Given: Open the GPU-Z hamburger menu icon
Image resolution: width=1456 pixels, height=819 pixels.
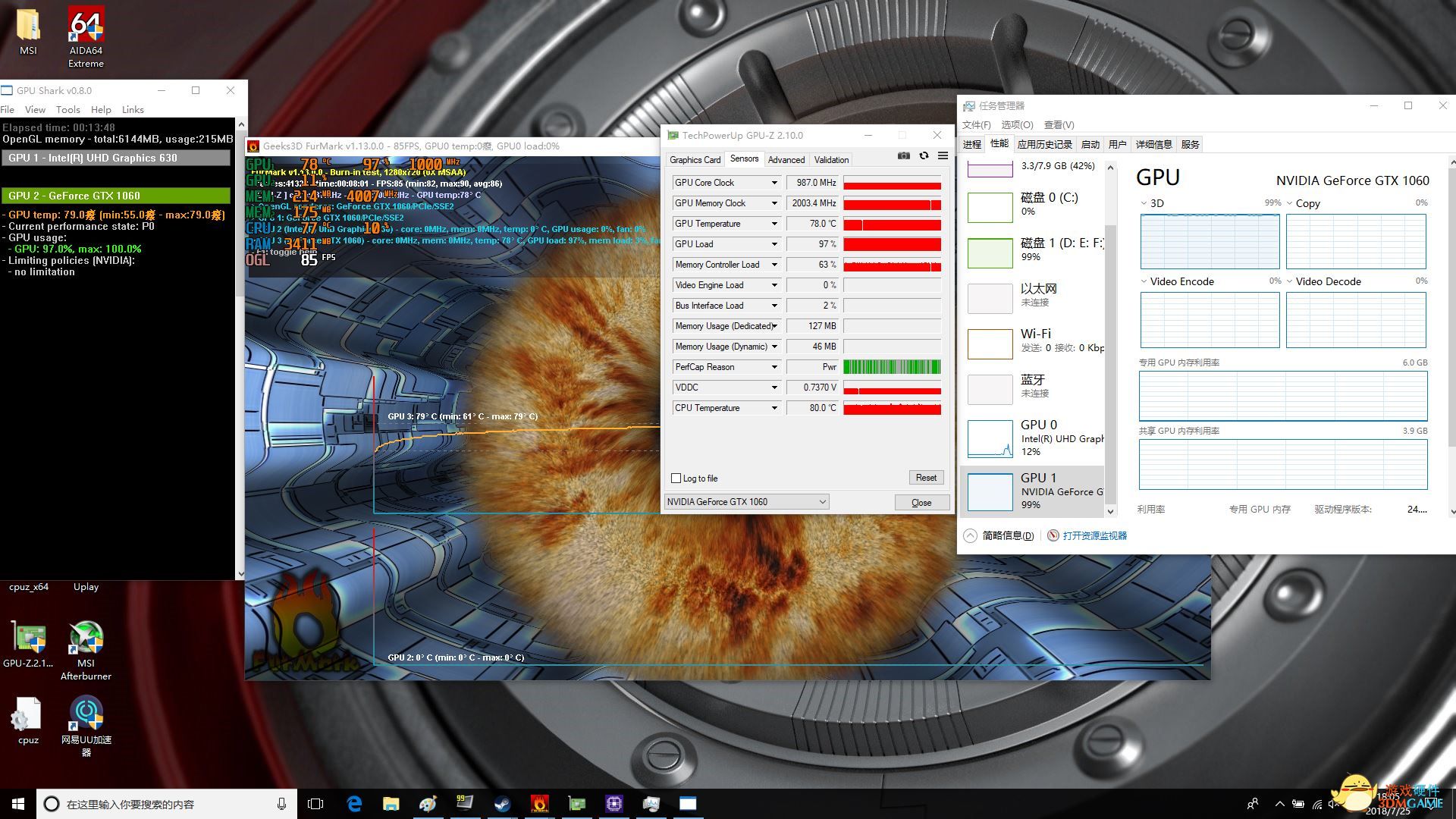Looking at the screenshot, I should pos(943,155).
